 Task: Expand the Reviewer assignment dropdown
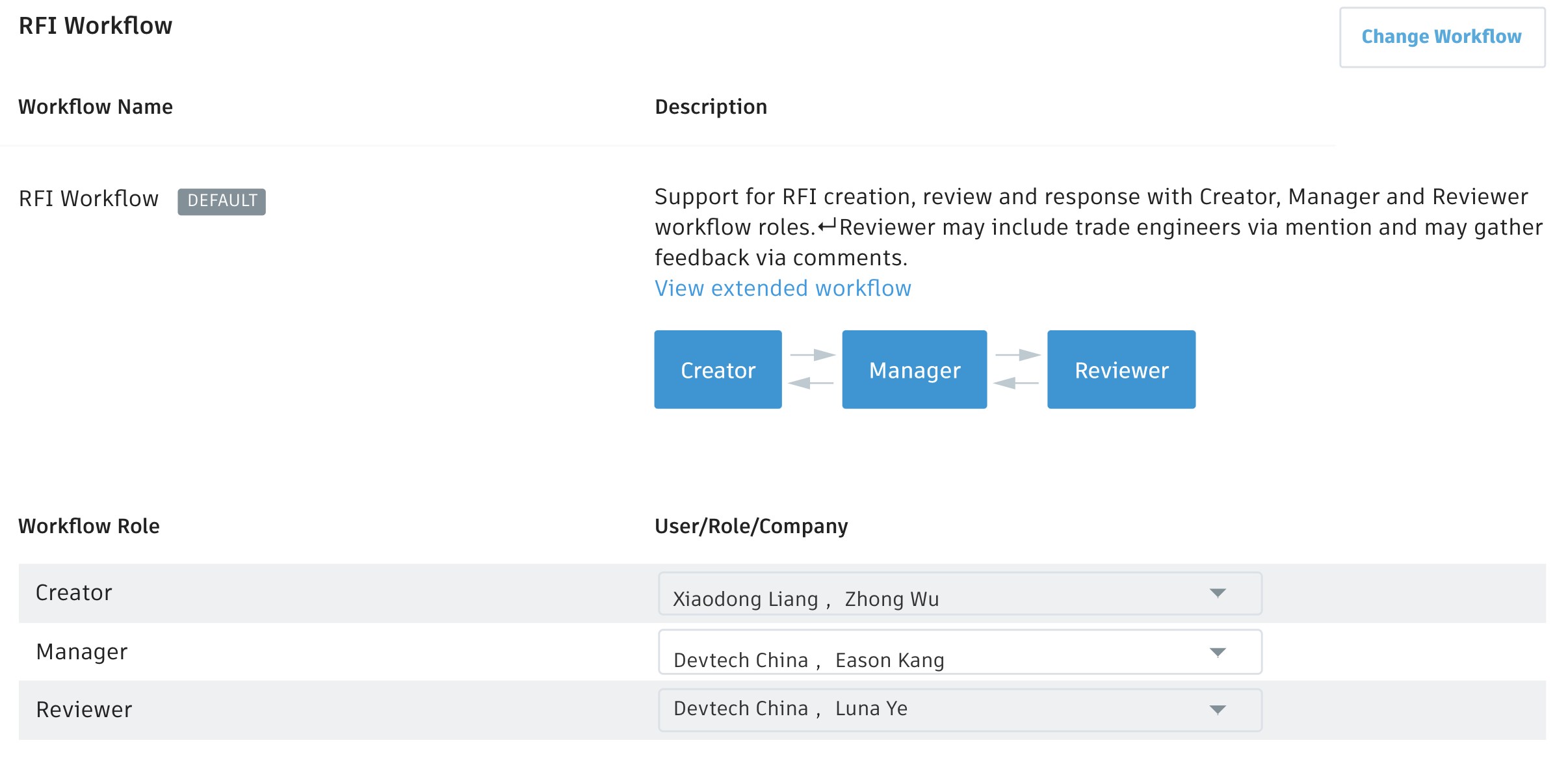1217,710
